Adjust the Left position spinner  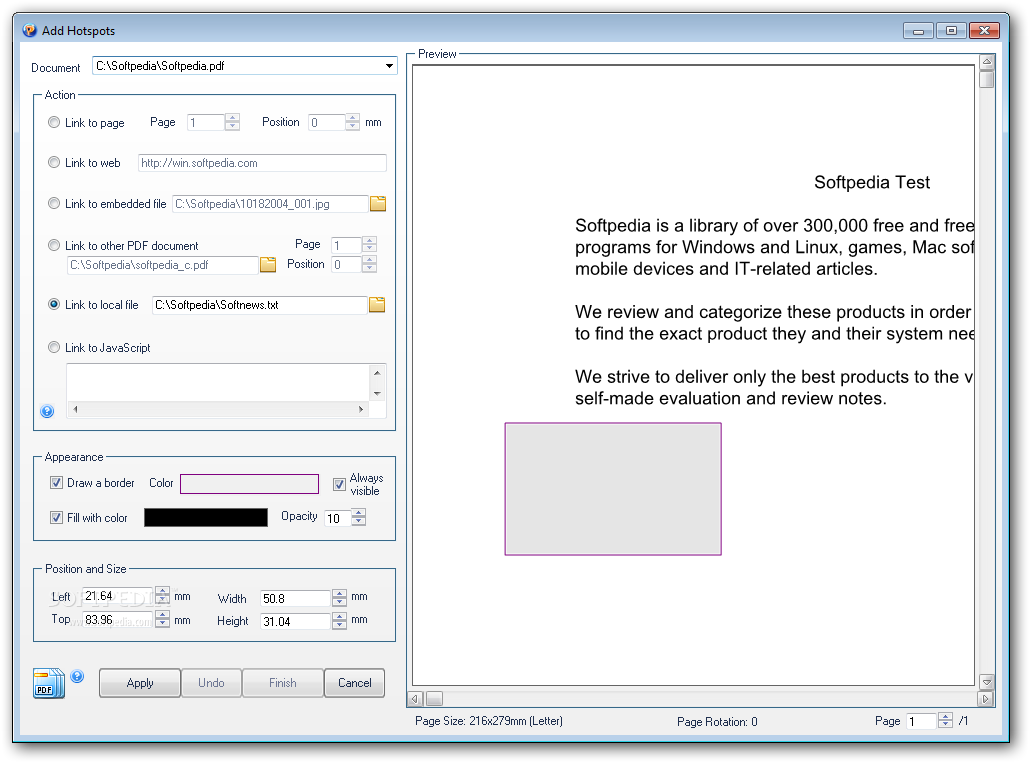pos(163,596)
